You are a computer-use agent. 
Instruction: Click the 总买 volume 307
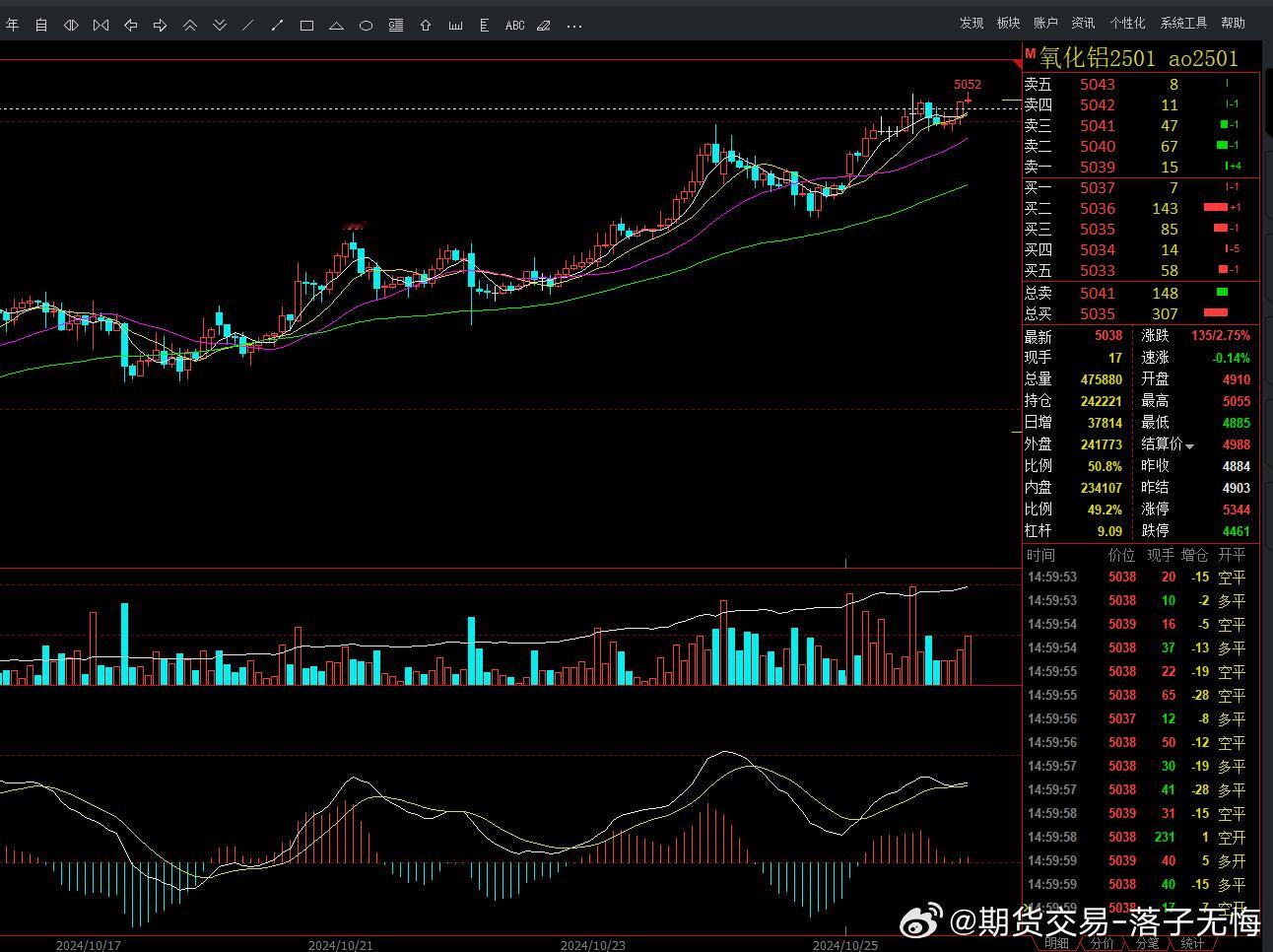[1165, 314]
